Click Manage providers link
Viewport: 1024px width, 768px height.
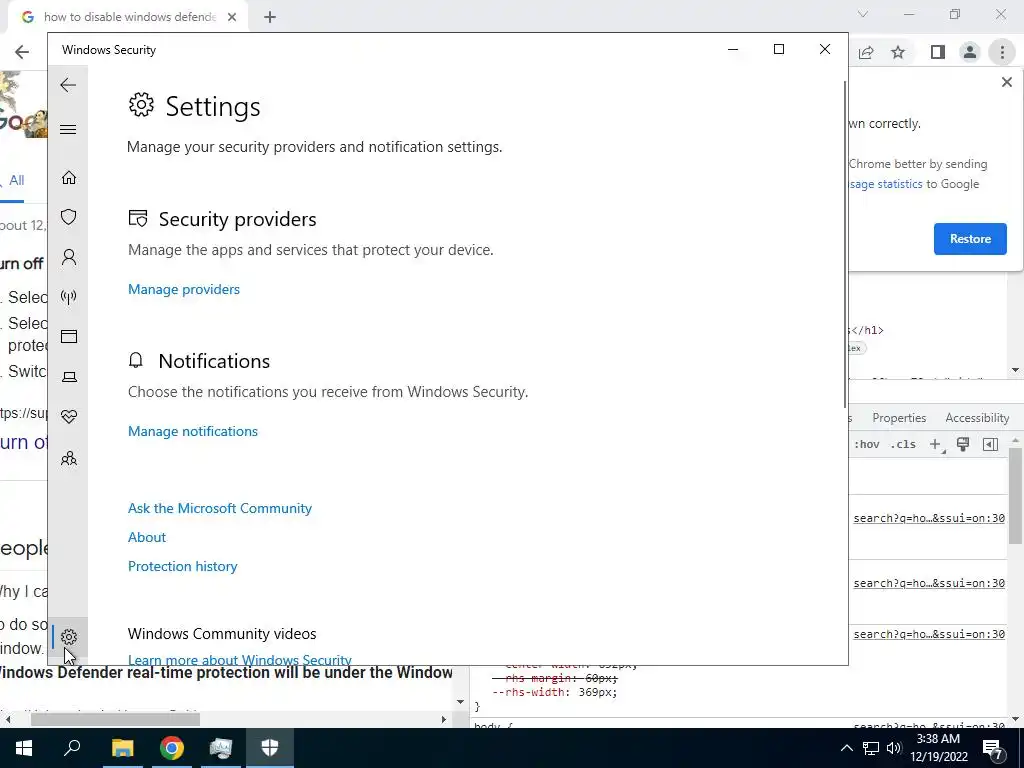click(184, 289)
